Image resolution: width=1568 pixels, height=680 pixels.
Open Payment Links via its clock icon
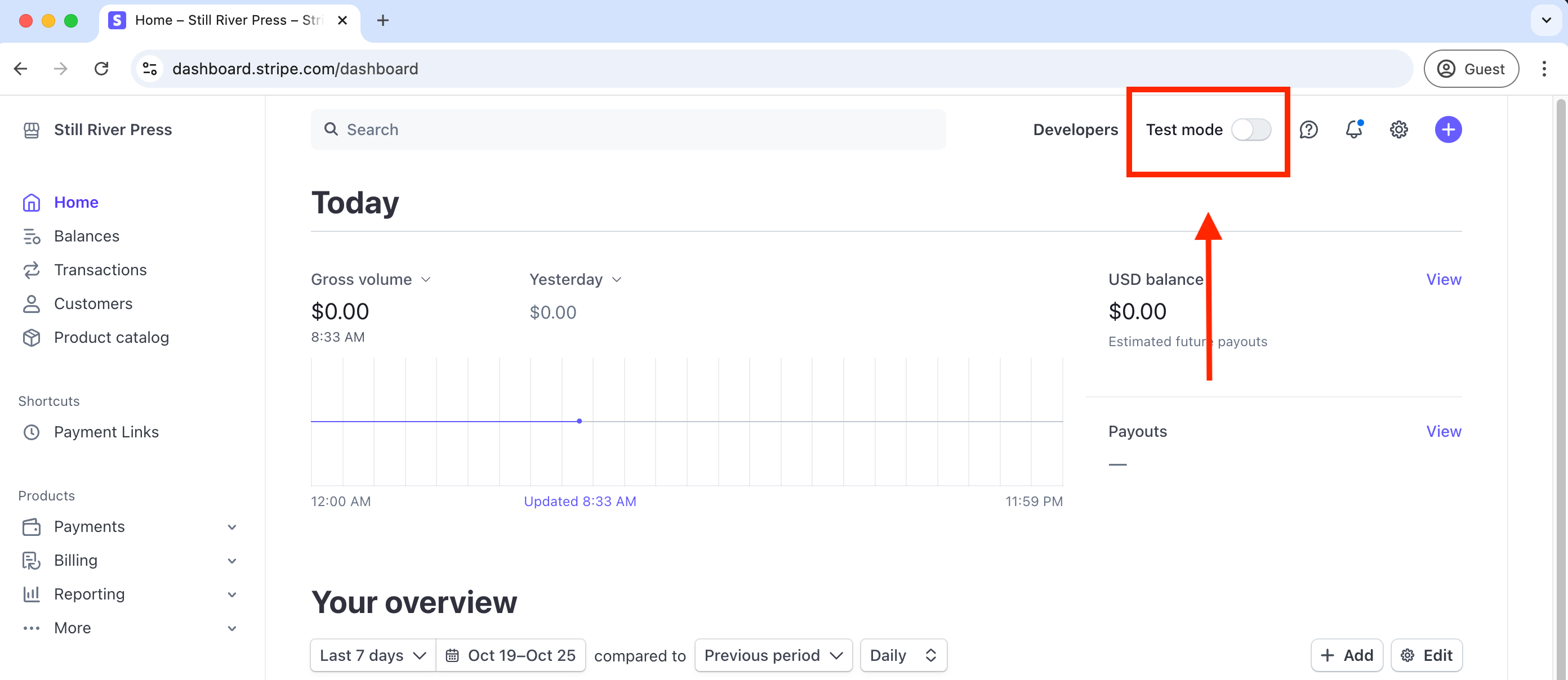(x=31, y=432)
